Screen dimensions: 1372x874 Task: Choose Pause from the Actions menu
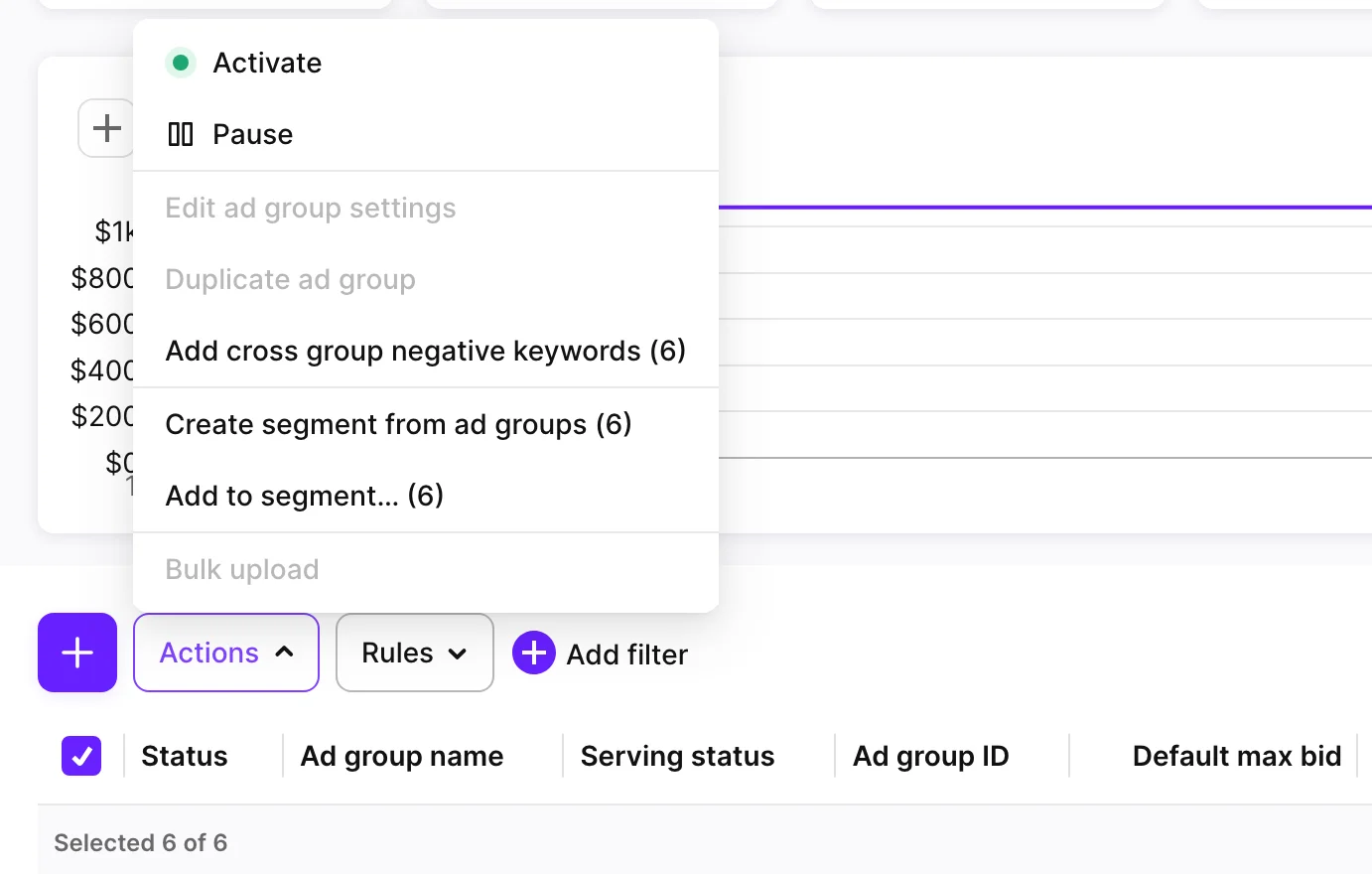point(426,134)
